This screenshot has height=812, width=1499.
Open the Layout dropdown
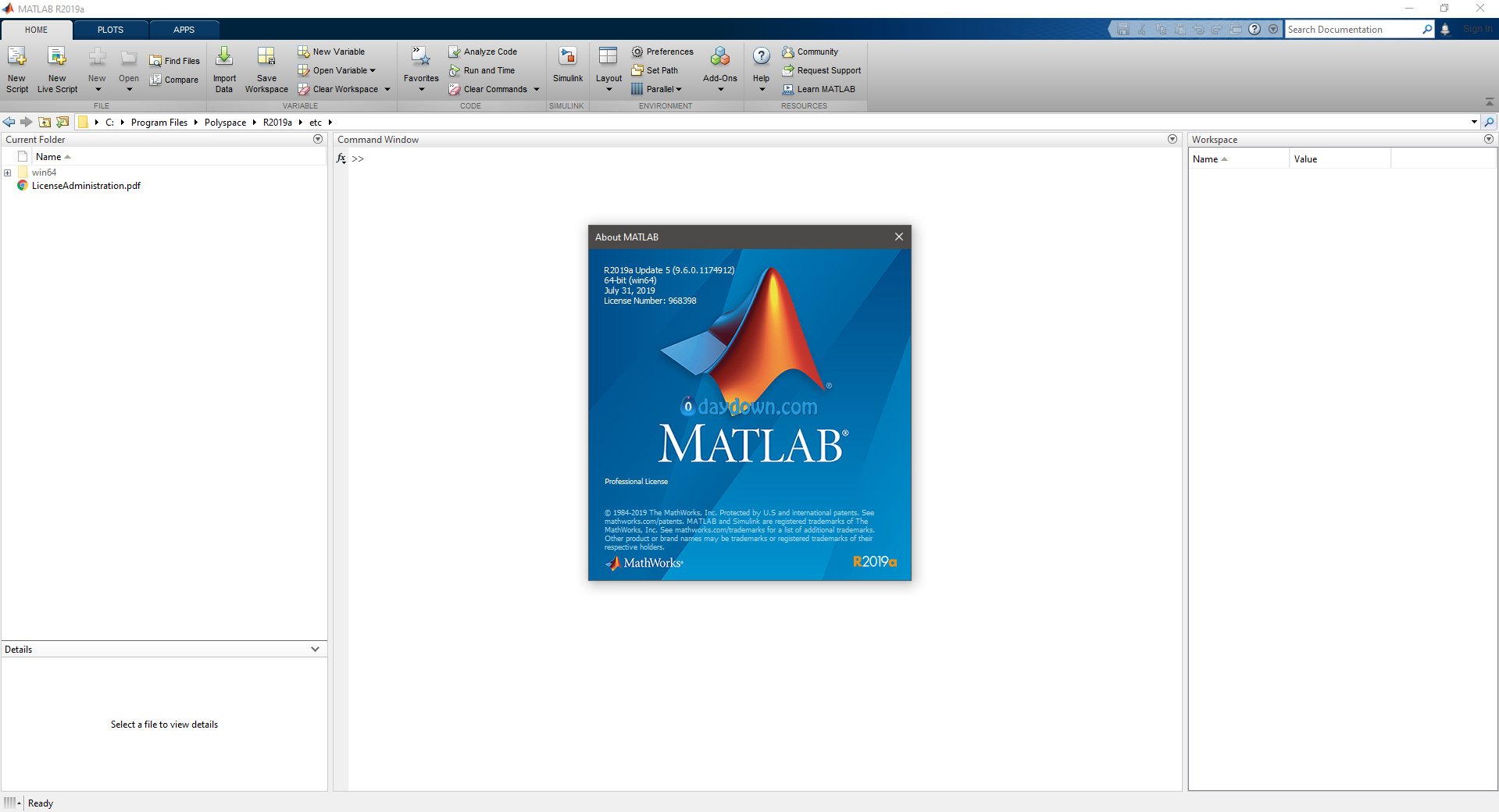pos(609,89)
